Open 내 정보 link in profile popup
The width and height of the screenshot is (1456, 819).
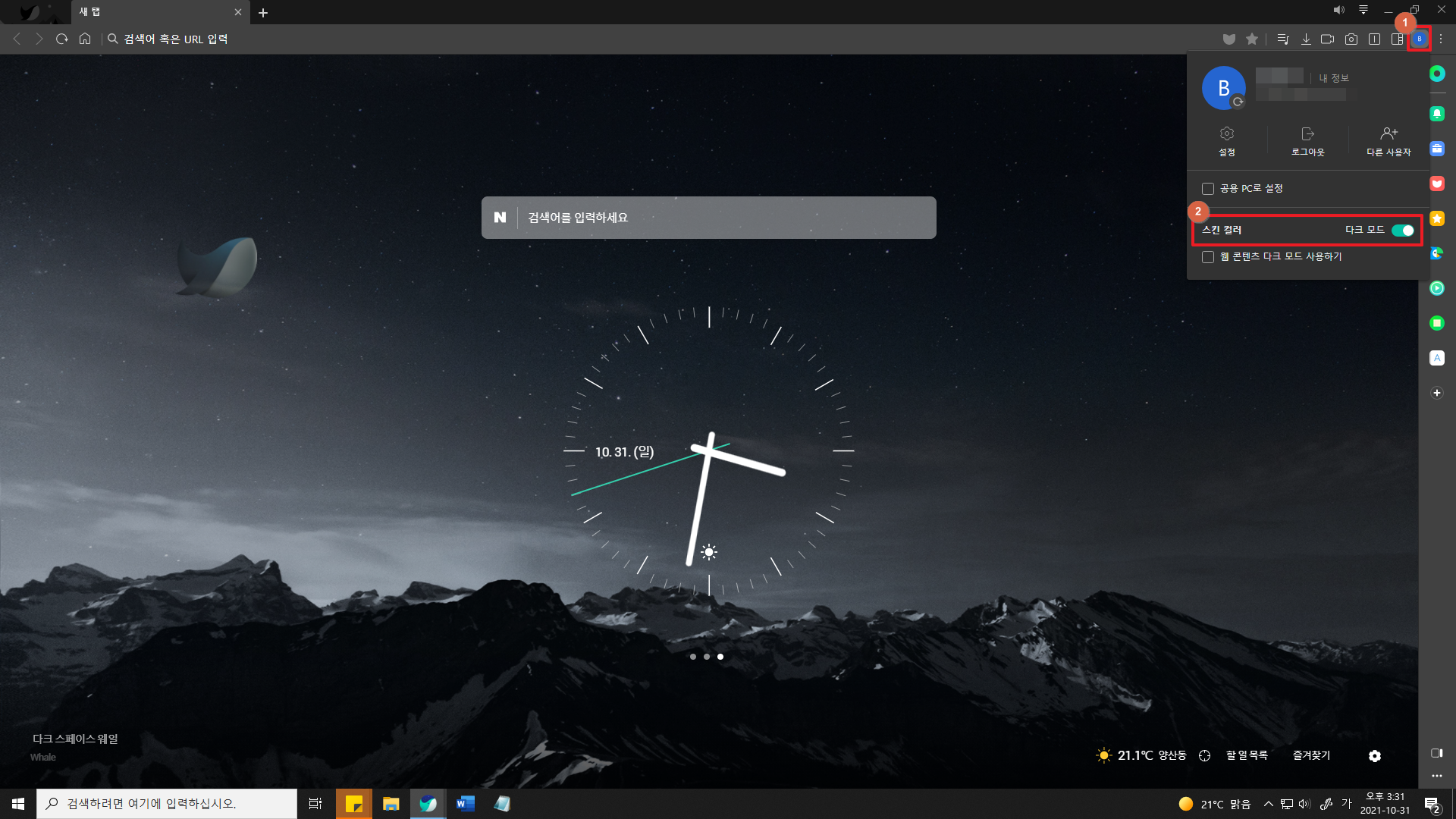(1334, 78)
